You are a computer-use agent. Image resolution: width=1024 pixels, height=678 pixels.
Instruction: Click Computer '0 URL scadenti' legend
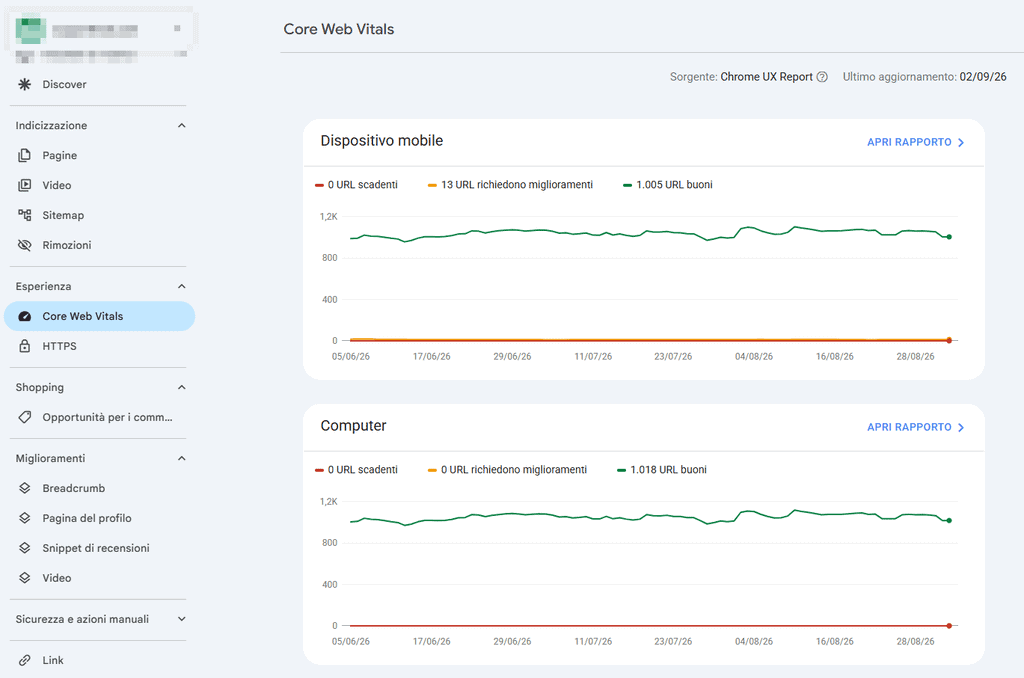[x=357, y=470]
